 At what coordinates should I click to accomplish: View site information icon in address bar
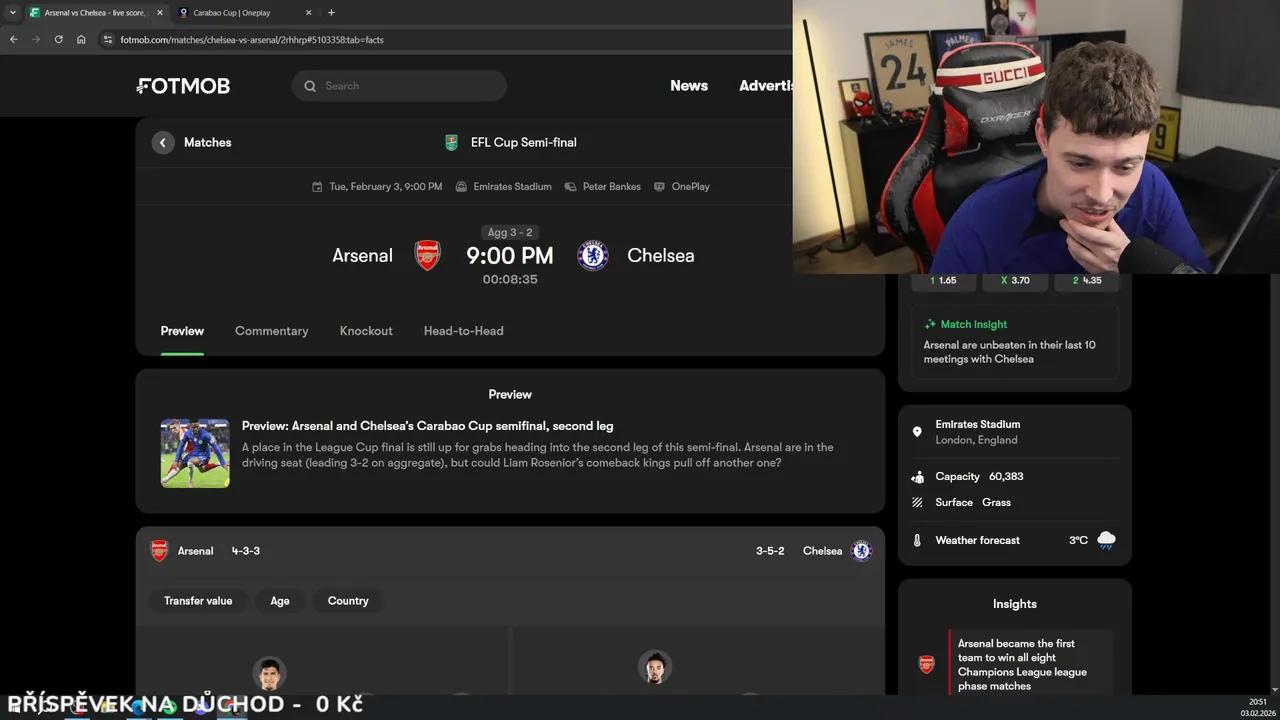click(x=108, y=40)
